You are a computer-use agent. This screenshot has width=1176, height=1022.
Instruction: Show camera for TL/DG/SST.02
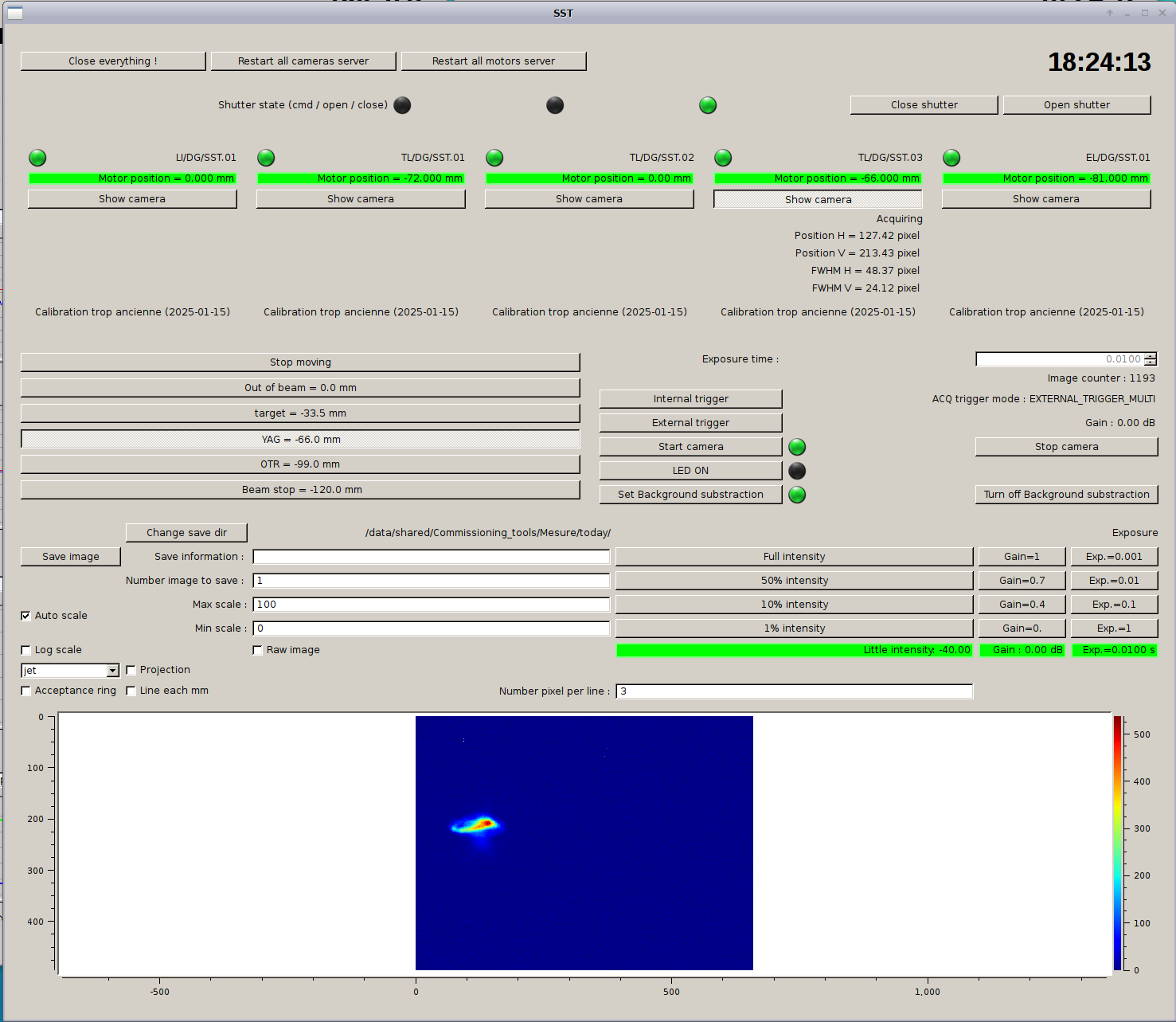(588, 199)
